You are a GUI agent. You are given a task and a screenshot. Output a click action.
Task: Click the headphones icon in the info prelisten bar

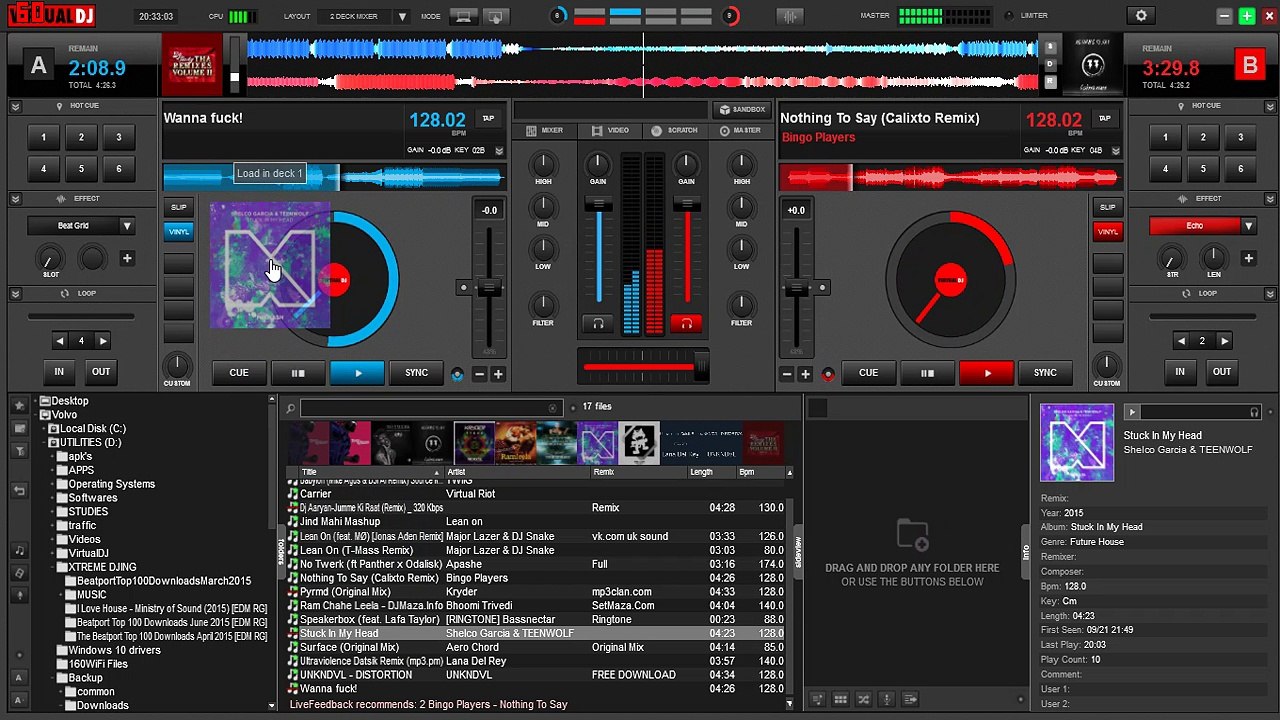point(1254,412)
